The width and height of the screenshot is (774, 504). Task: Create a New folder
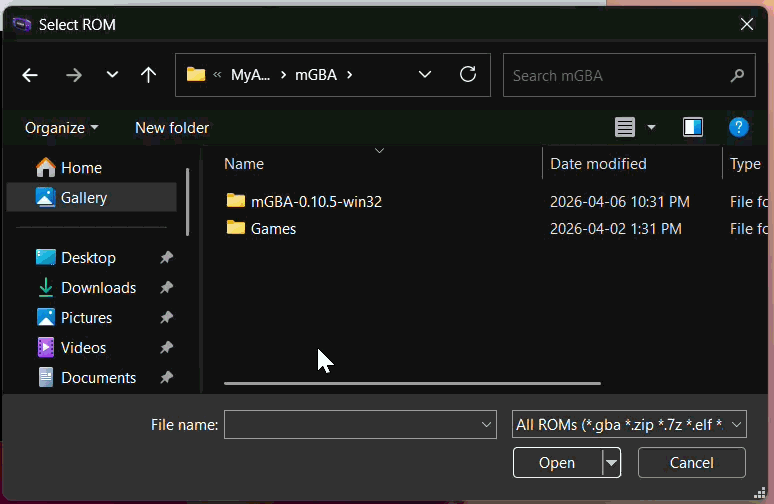[172, 128]
